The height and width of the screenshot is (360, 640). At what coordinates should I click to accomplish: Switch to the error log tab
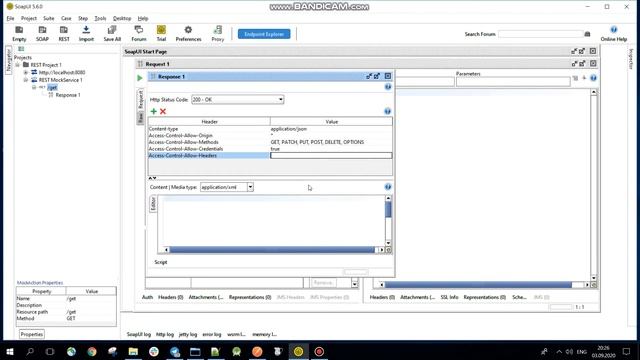[212, 334]
